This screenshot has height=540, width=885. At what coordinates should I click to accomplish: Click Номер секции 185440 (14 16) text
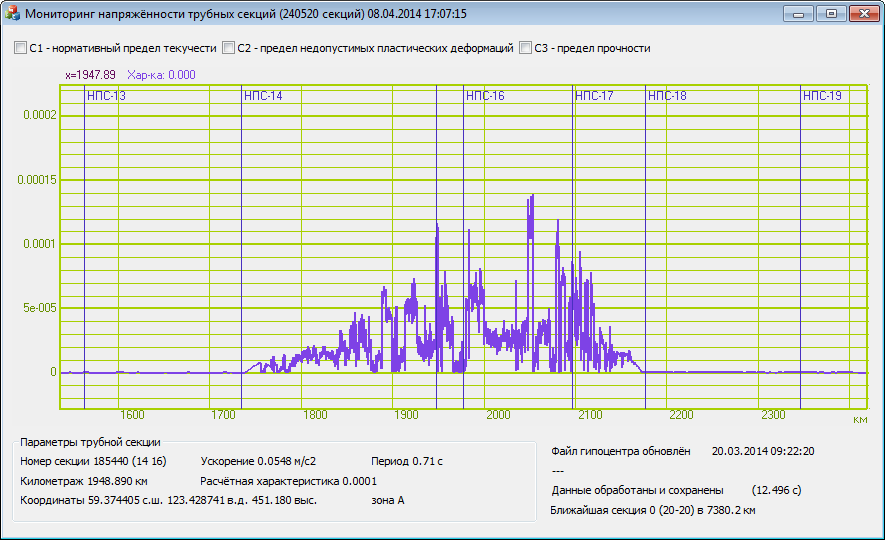93,462
